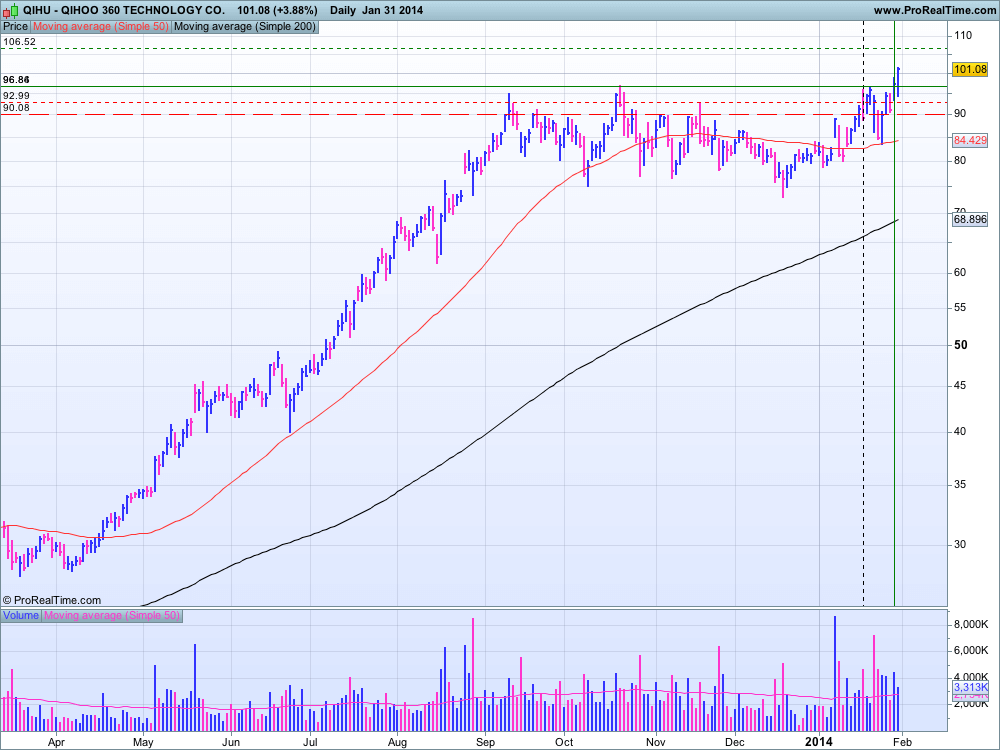The width and height of the screenshot is (1000, 750).
Task: Click the candlestick chart icon beside QIHU
Action: [x=11, y=10]
